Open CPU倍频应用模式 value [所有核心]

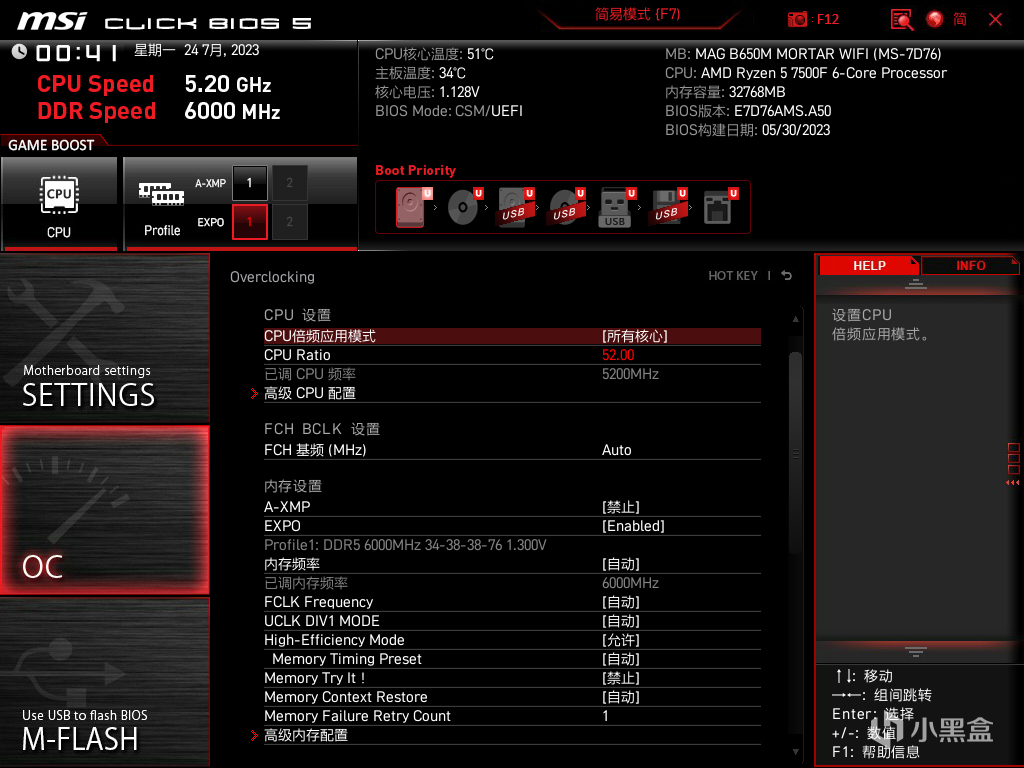coord(635,336)
